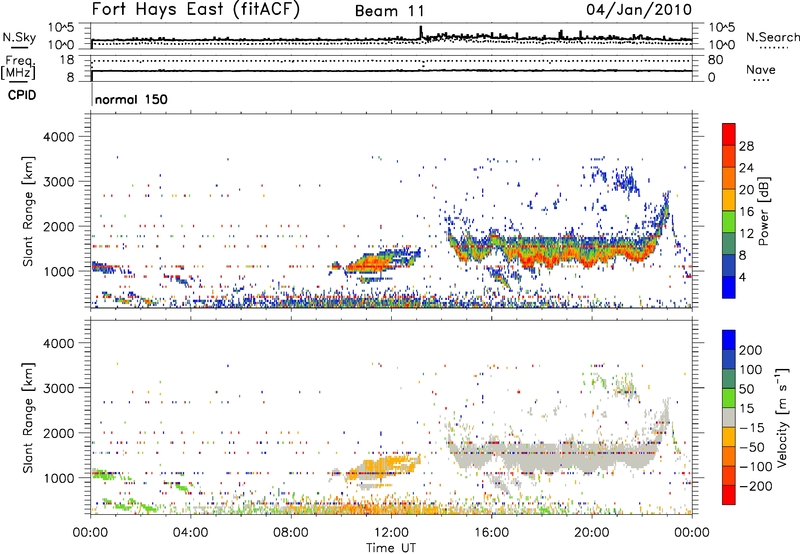Click the "−50" velocity colorbar value
Screen dimensions: 800x554
click(x=752, y=447)
